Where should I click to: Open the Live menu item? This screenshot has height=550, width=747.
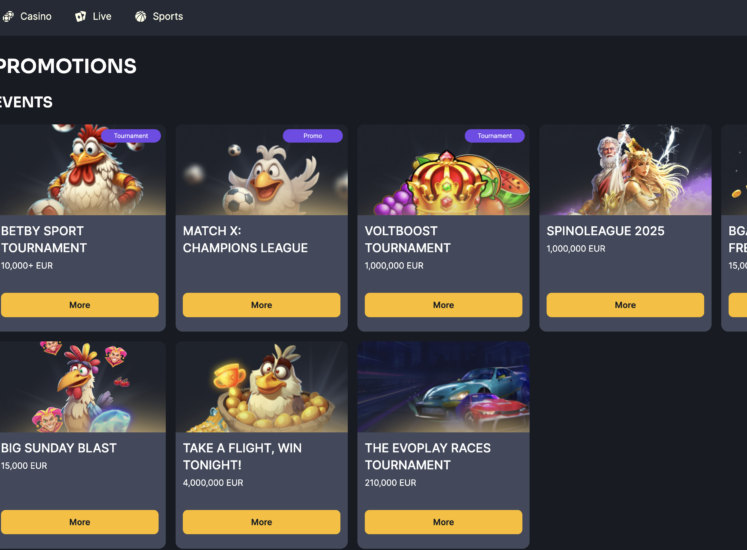93,17
